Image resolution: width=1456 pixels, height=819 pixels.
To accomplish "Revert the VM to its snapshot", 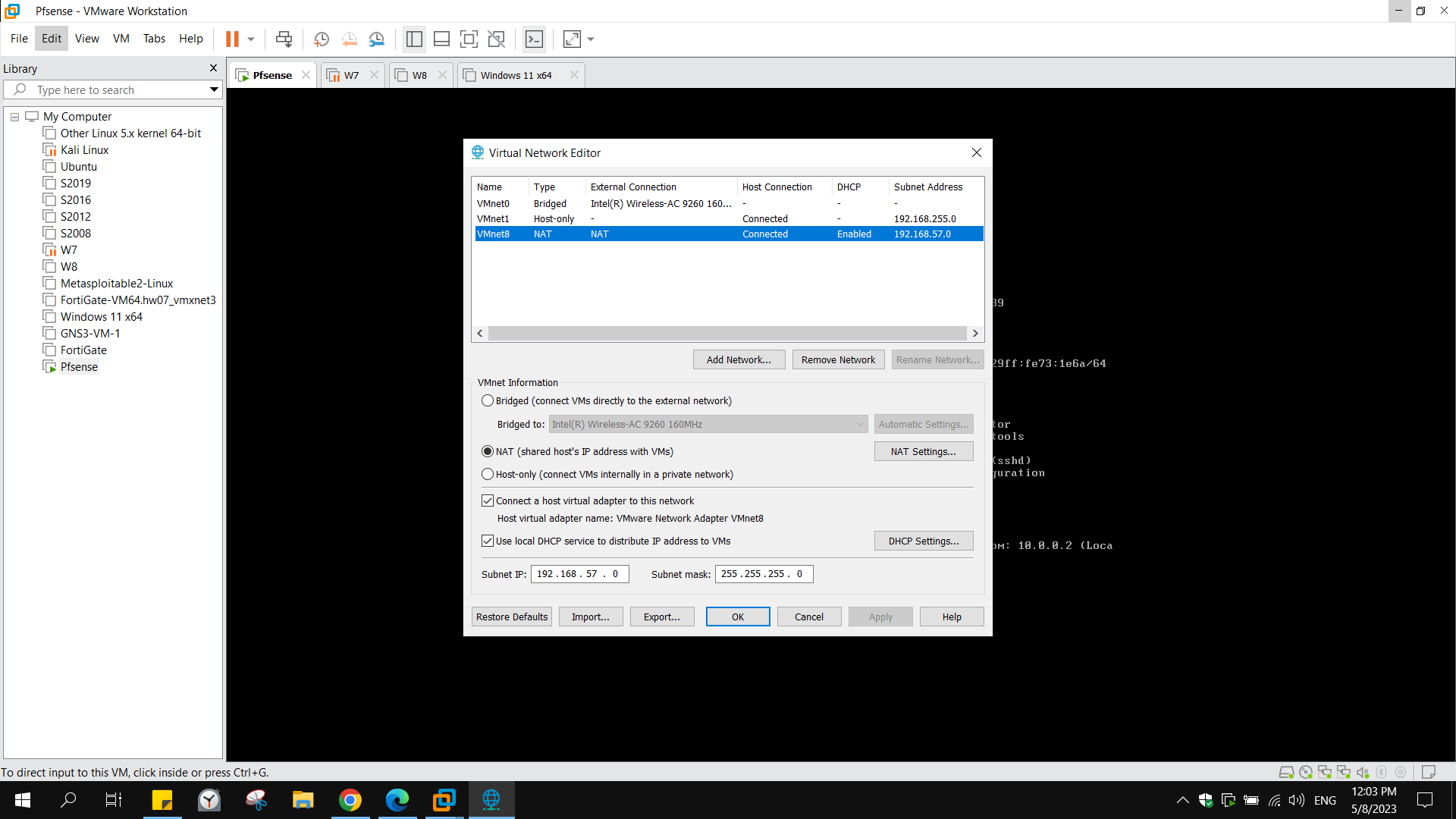I will click(350, 39).
